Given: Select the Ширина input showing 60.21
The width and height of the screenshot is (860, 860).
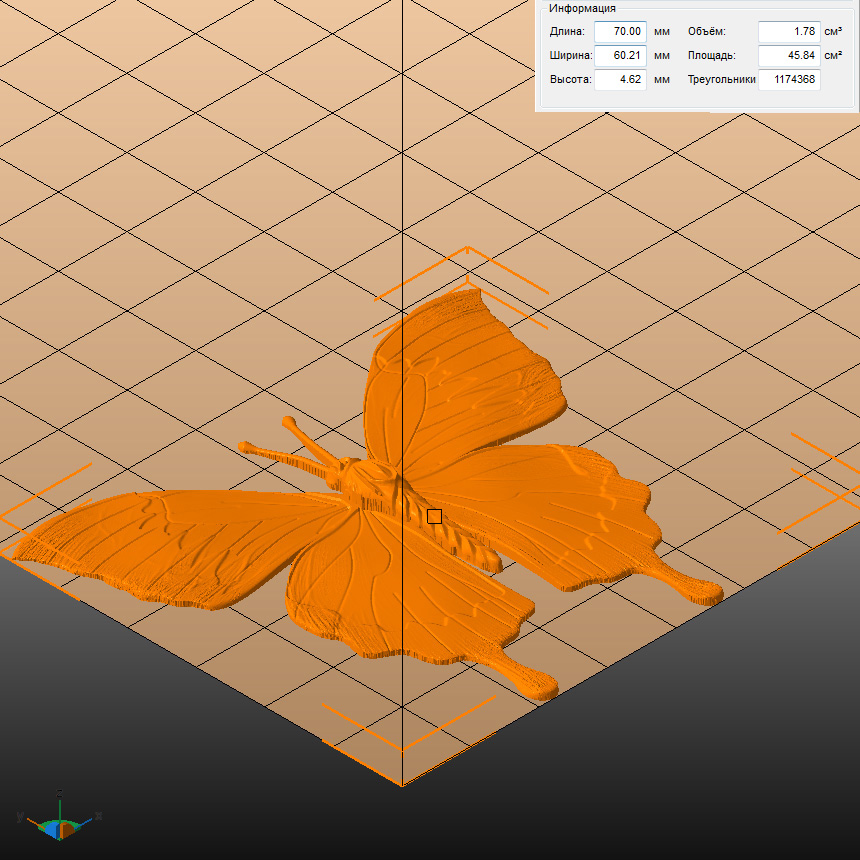Looking at the screenshot, I should pyautogui.click(x=620, y=56).
